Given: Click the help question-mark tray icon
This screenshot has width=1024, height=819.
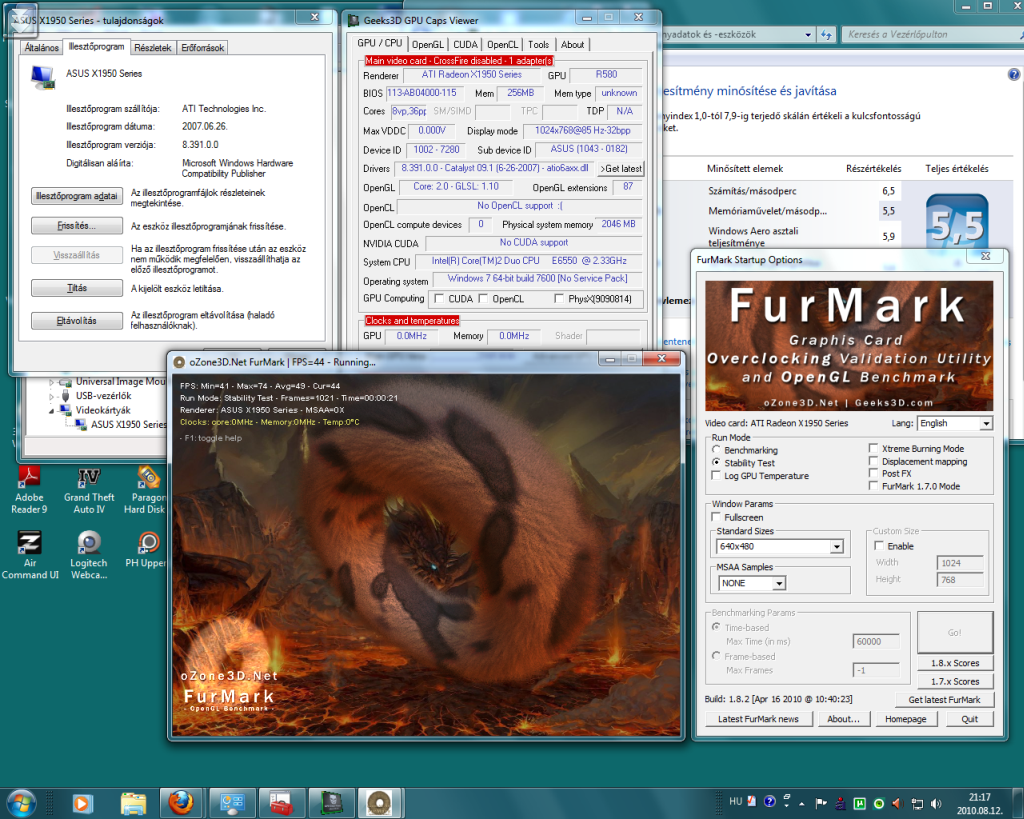Looking at the screenshot, I should (x=770, y=801).
